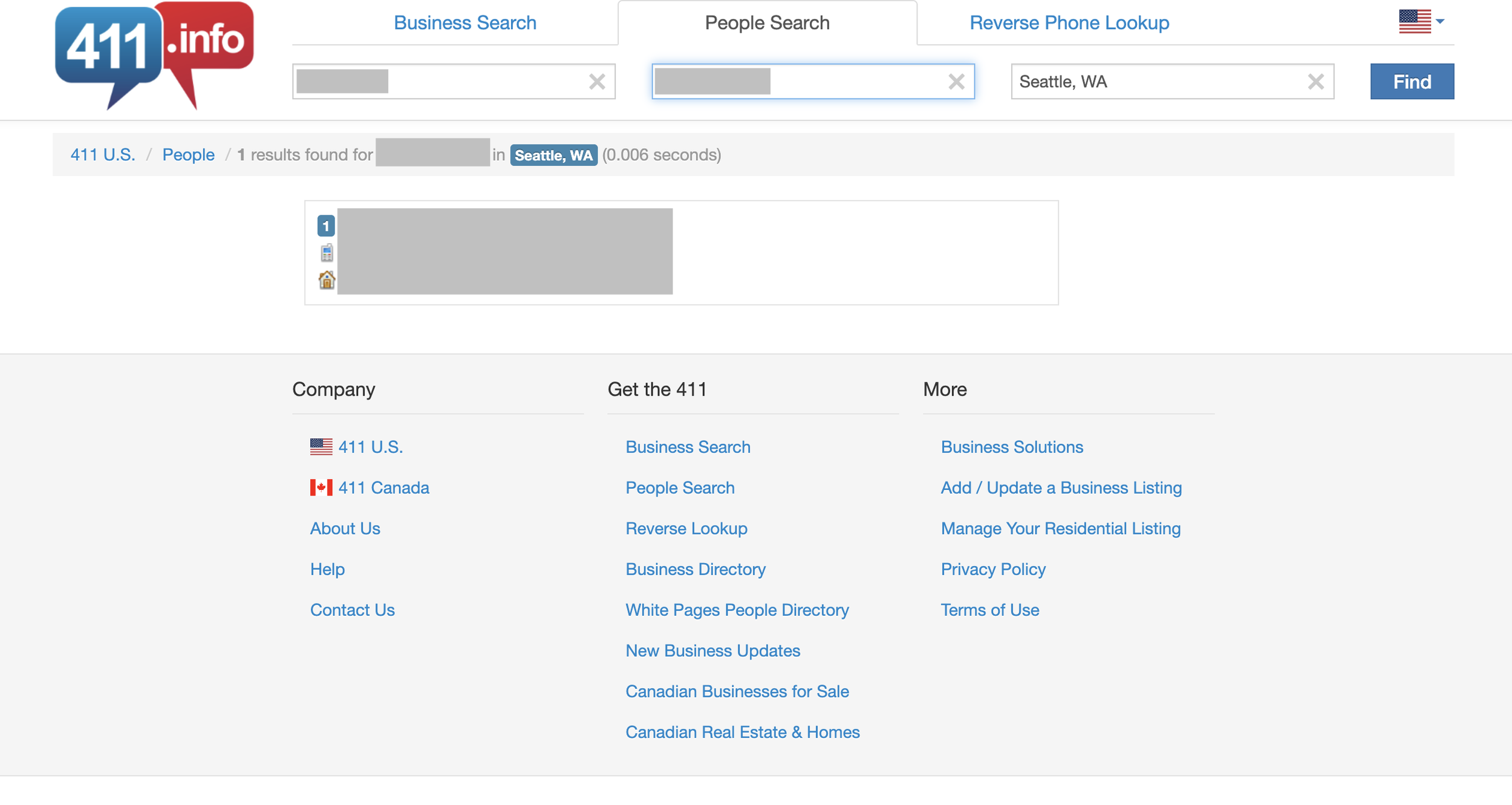This screenshot has width=1512, height=805.
Task: Click the 411.info logo
Action: [x=154, y=54]
